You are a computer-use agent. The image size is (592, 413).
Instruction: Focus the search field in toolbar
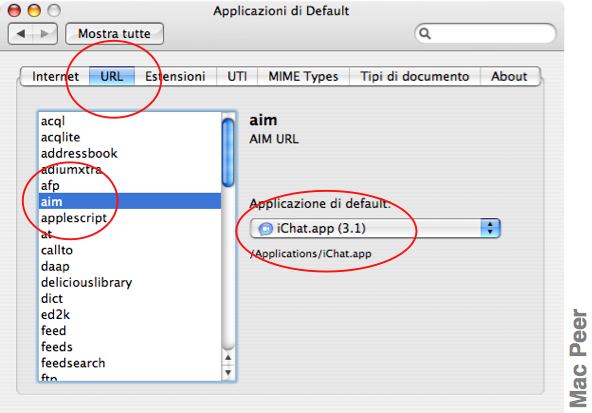485,34
